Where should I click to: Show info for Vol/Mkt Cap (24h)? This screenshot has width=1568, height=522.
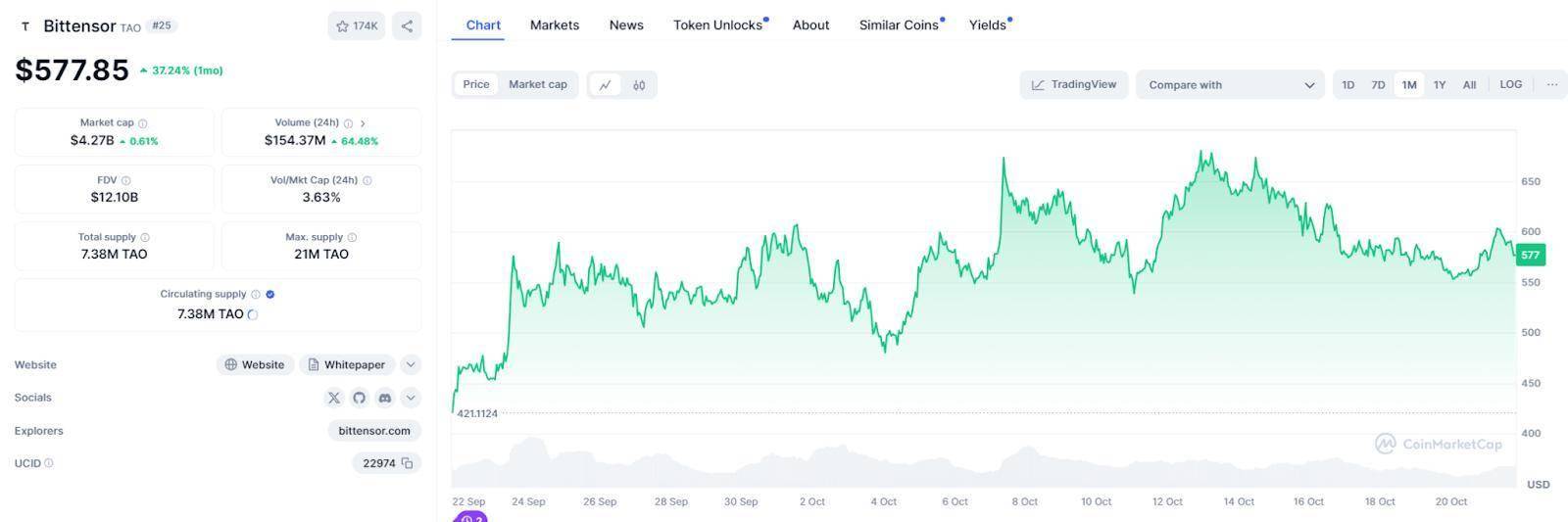click(x=367, y=180)
